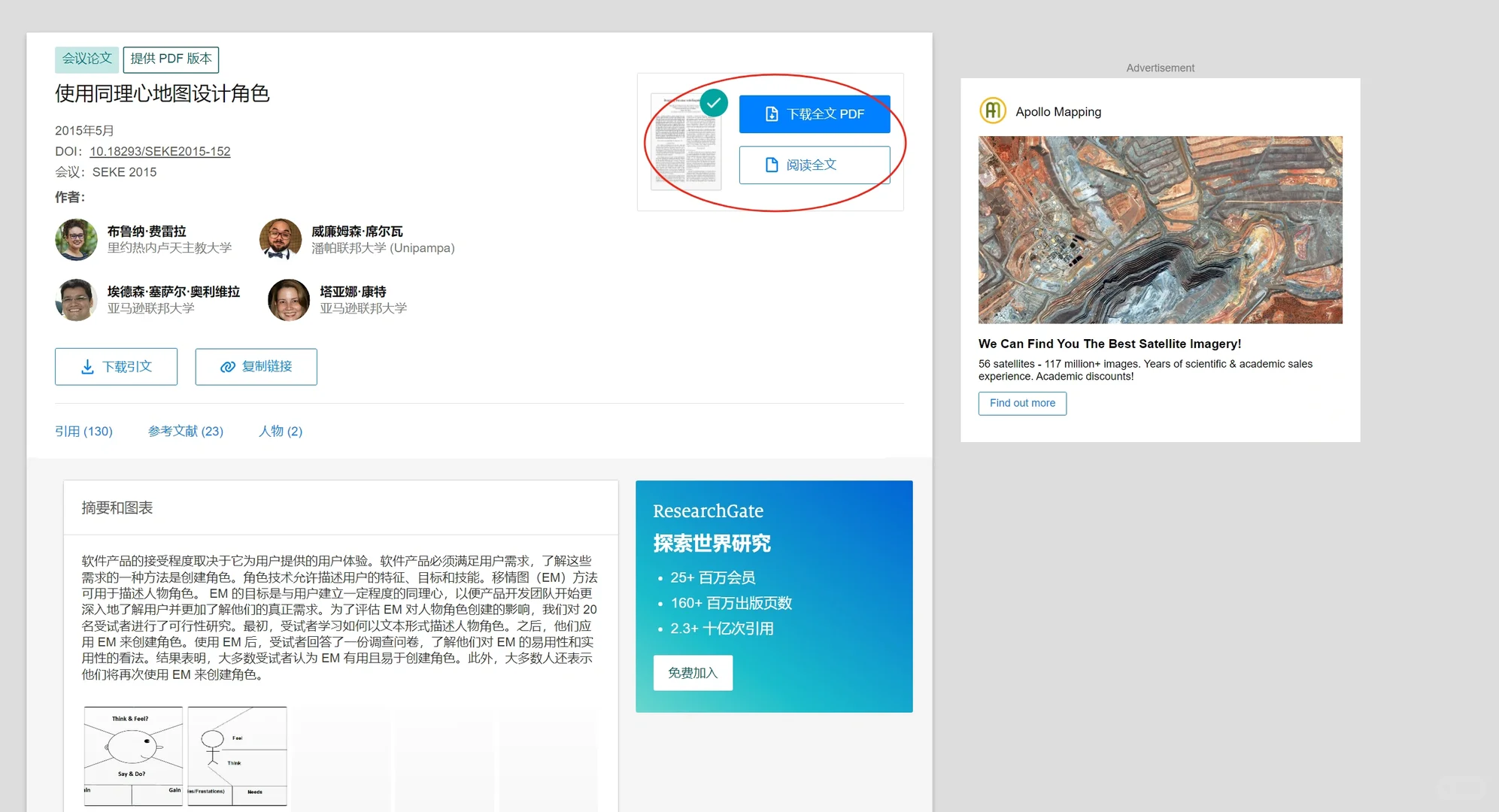Select the Apollo Mapping logo icon

click(992, 111)
